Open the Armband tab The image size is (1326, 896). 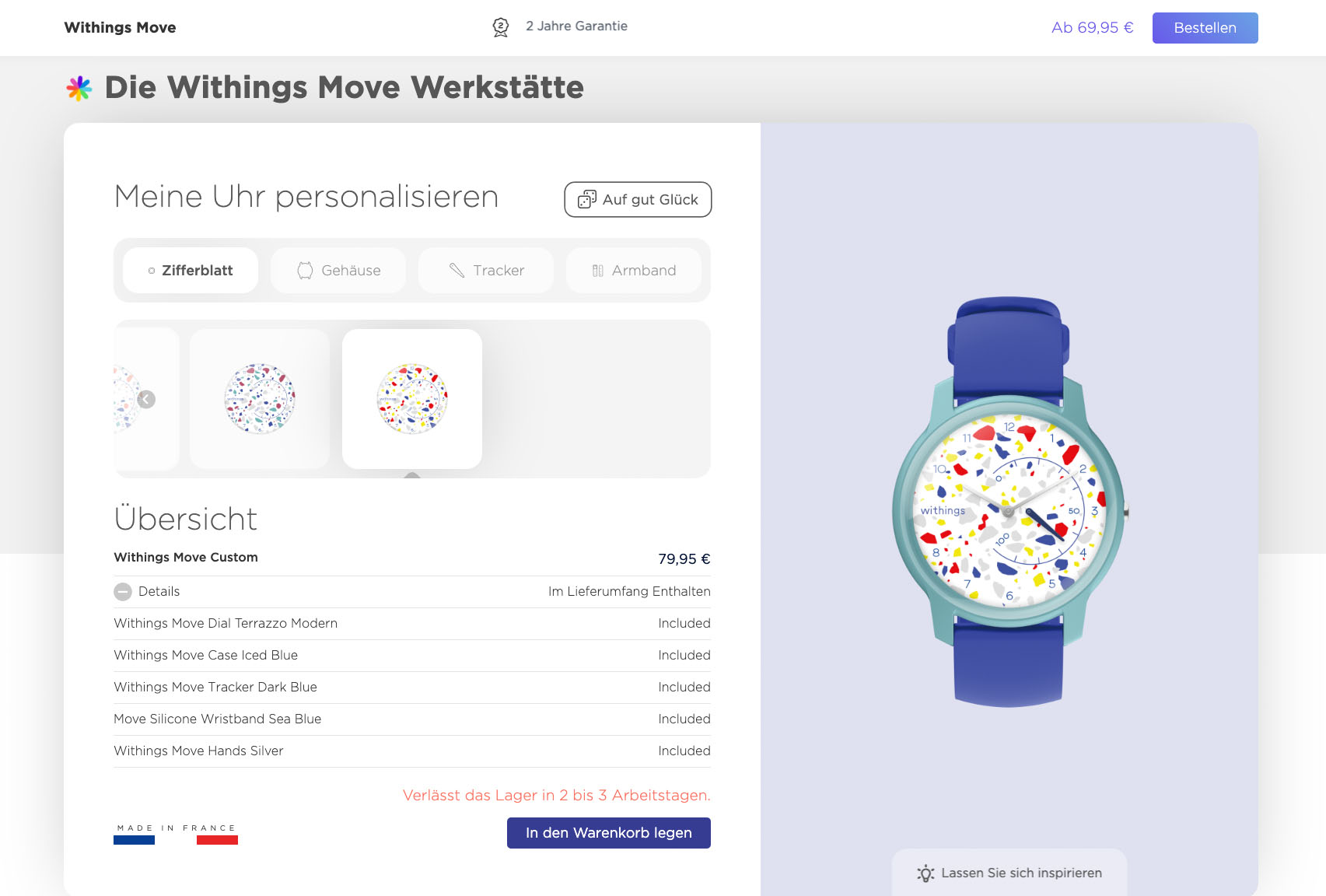634,271
